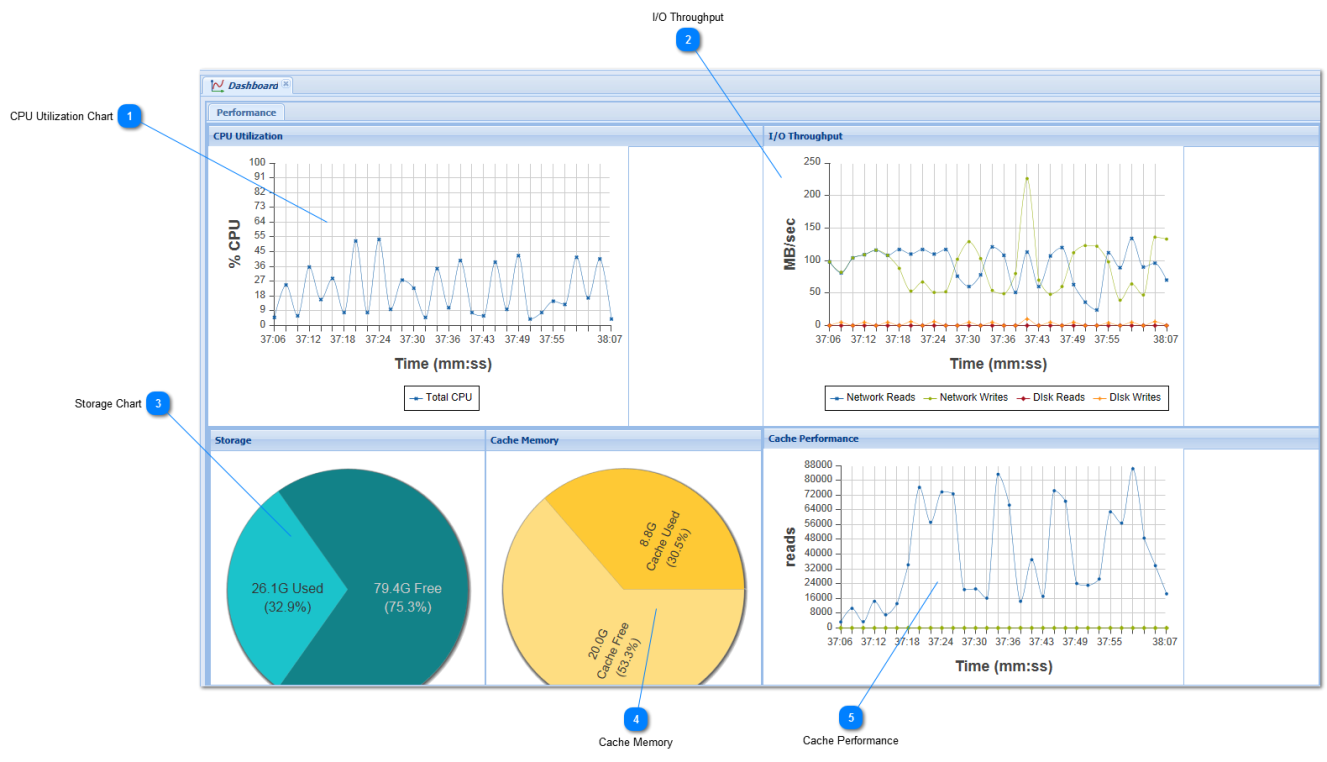The height and width of the screenshot is (762, 1327).
Task: Toggle Disk Writes legend series
Action: (1127, 398)
